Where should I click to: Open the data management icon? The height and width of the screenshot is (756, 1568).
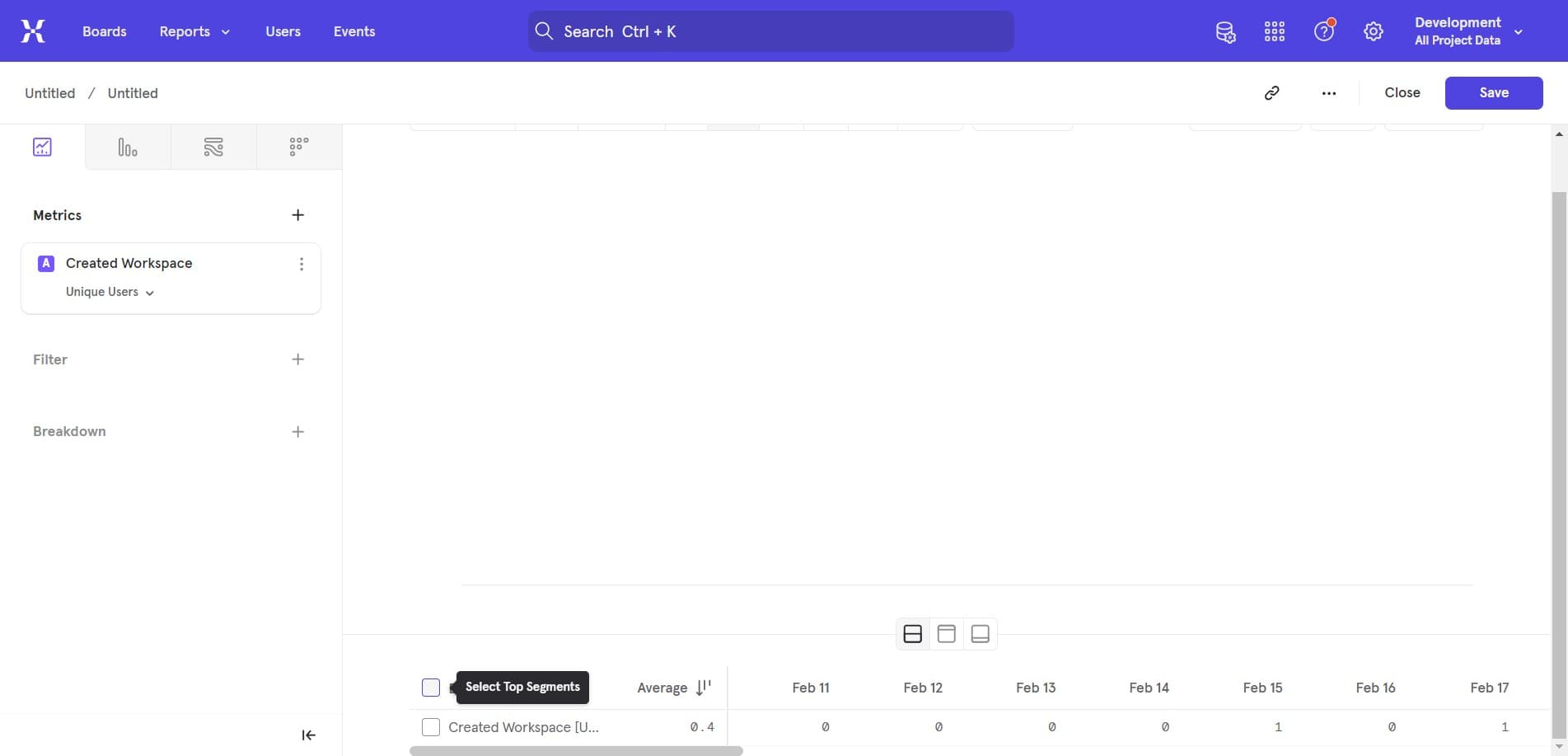[x=1225, y=31]
